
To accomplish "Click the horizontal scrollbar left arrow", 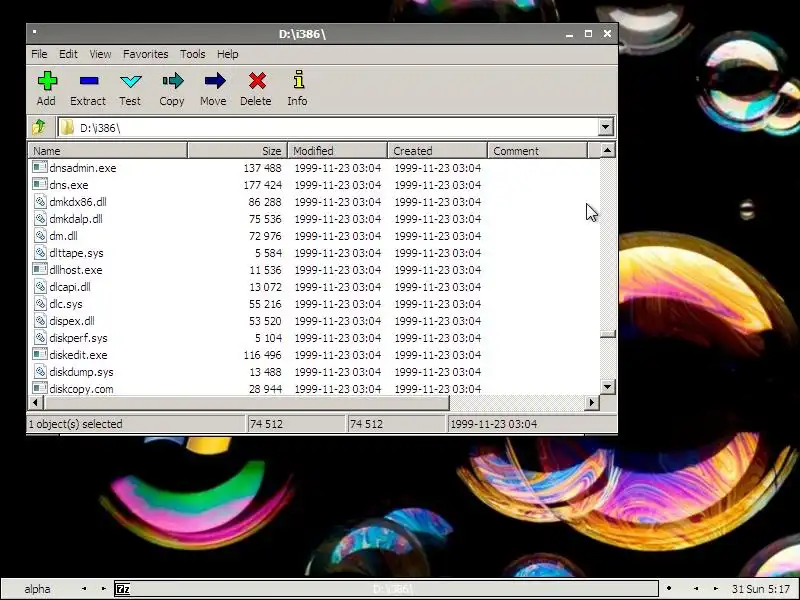I will (35, 403).
